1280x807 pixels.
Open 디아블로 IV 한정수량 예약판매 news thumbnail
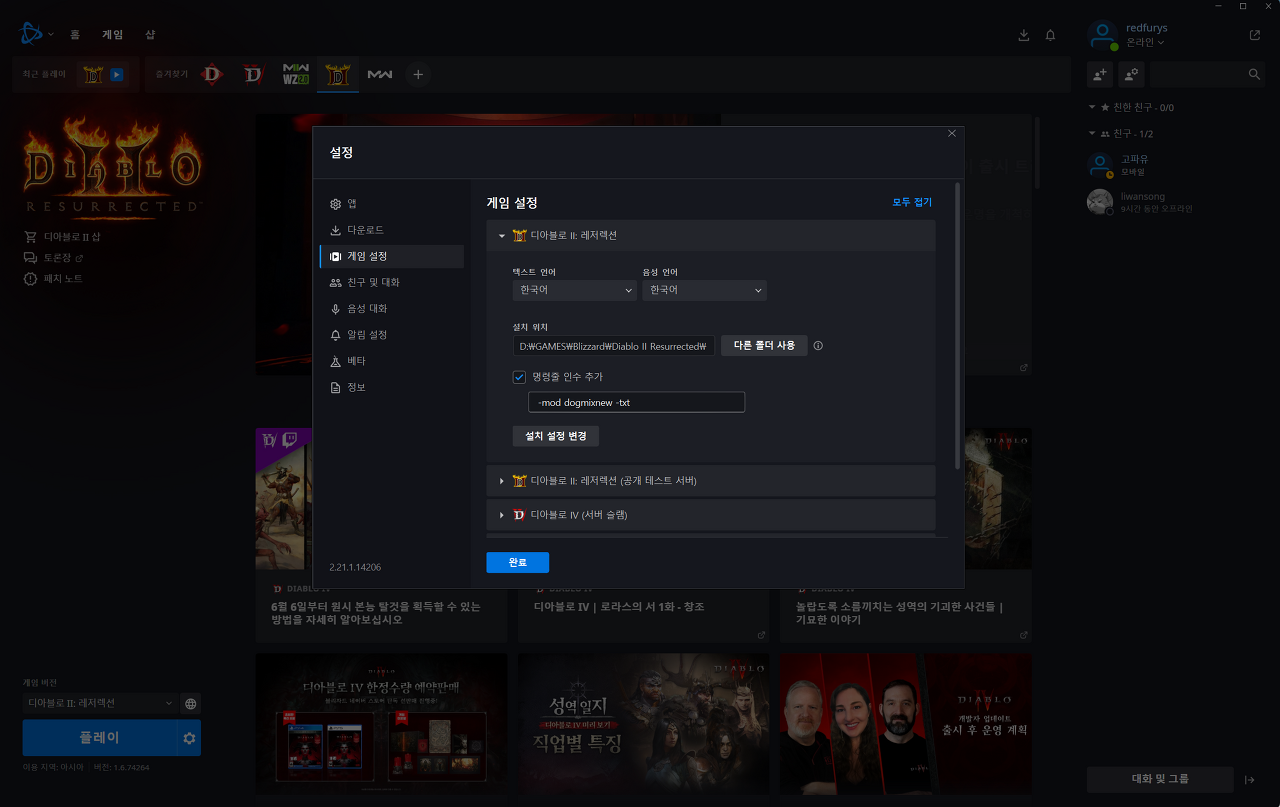(381, 724)
